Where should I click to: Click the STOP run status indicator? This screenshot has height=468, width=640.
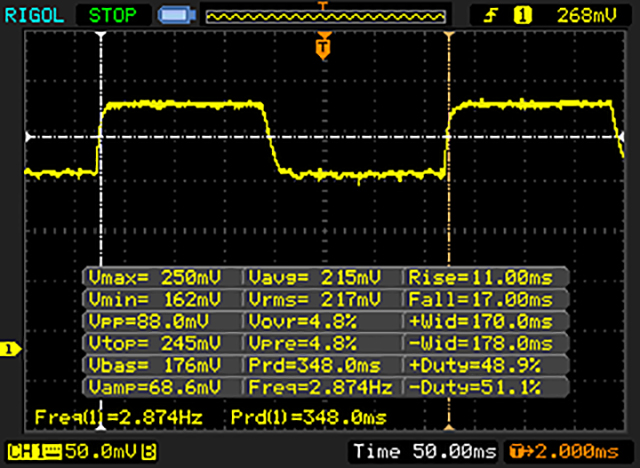(x=112, y=16)
